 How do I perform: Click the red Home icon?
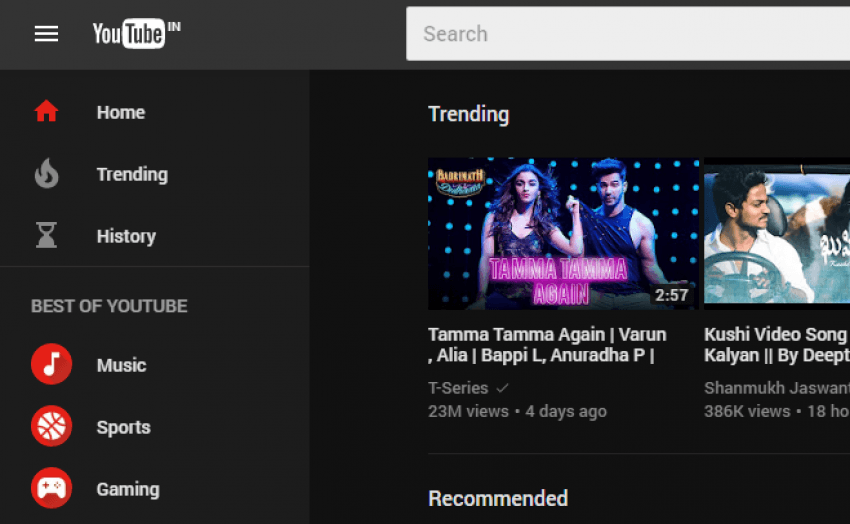(46, 112)
